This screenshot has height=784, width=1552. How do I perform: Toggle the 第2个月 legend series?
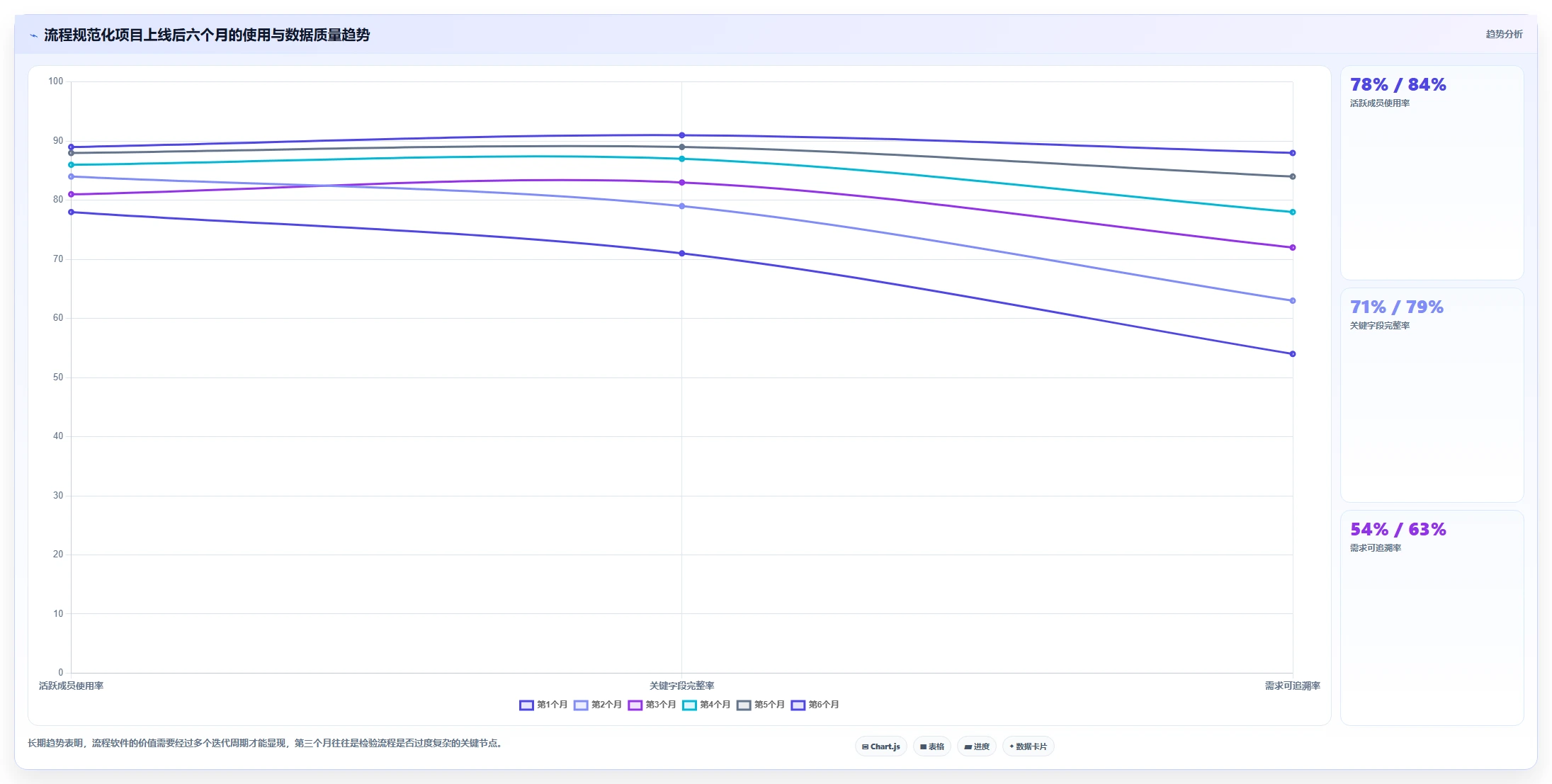tap(598, 705)
